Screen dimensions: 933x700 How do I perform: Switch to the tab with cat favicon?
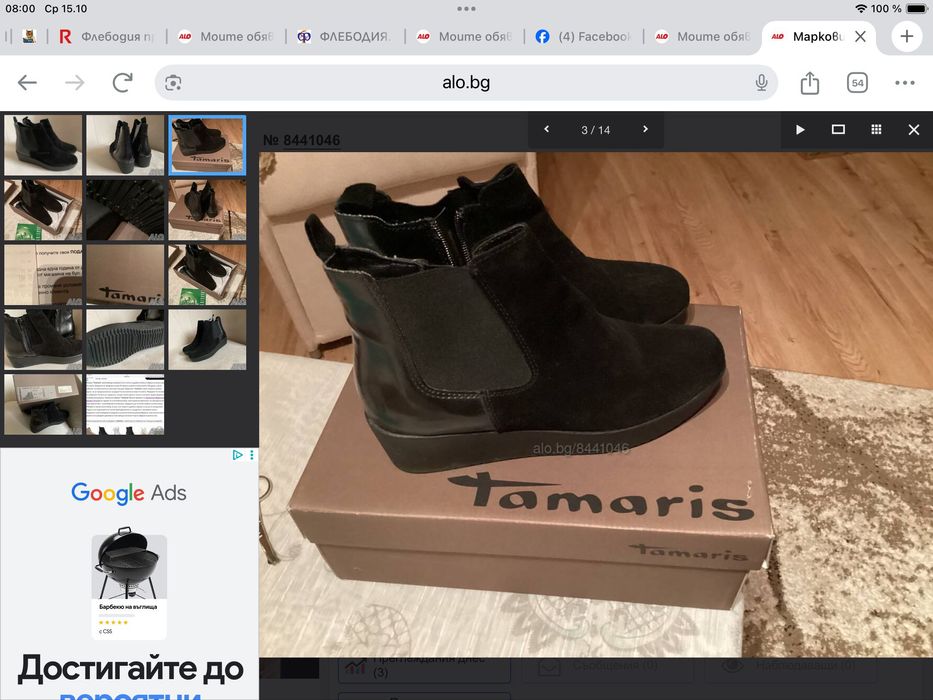point(29,36)
